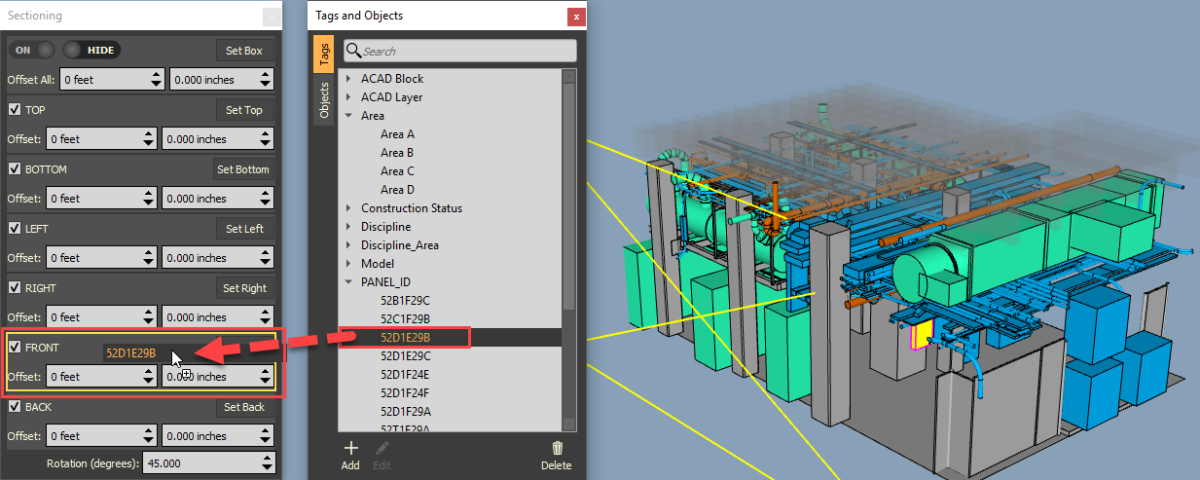The image size is (1200, 480).
Task: Click the Edit pencil icon
Action: pyautogui.click(x=382, y=449)
